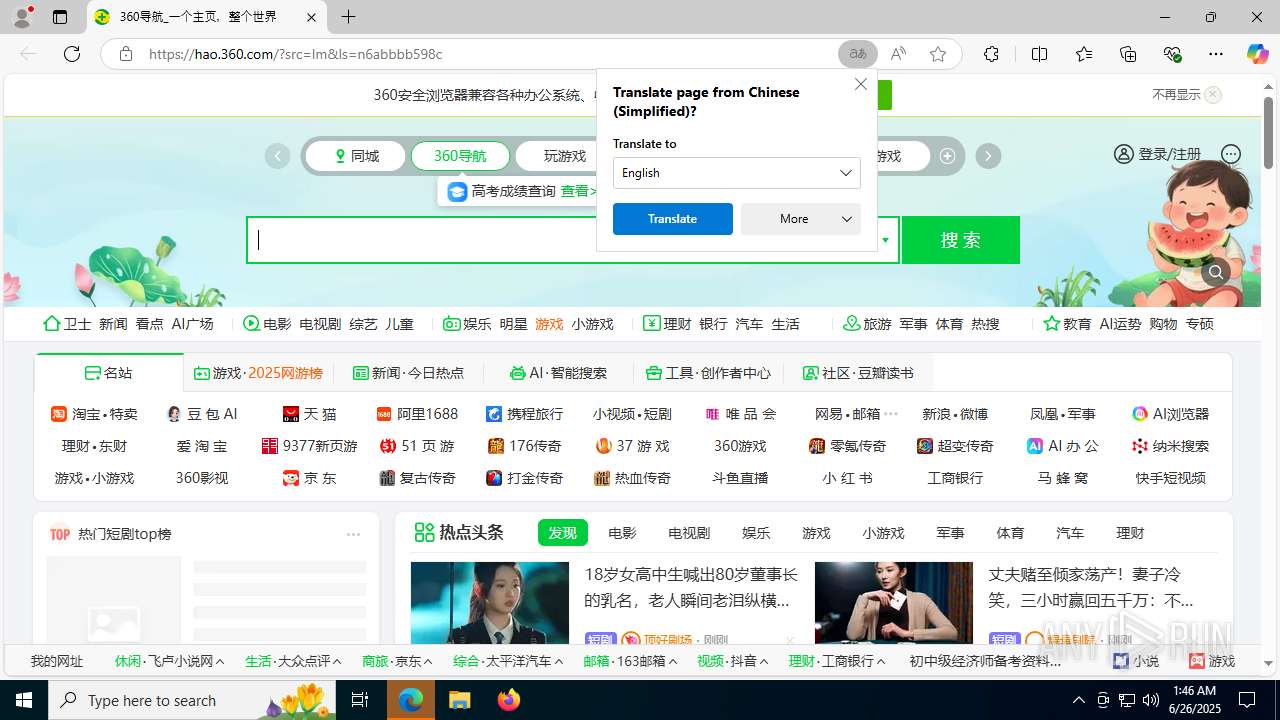The image size is (1280, 720).
Task: Select the 玩游戏 tab
Action: coord(565,156)
